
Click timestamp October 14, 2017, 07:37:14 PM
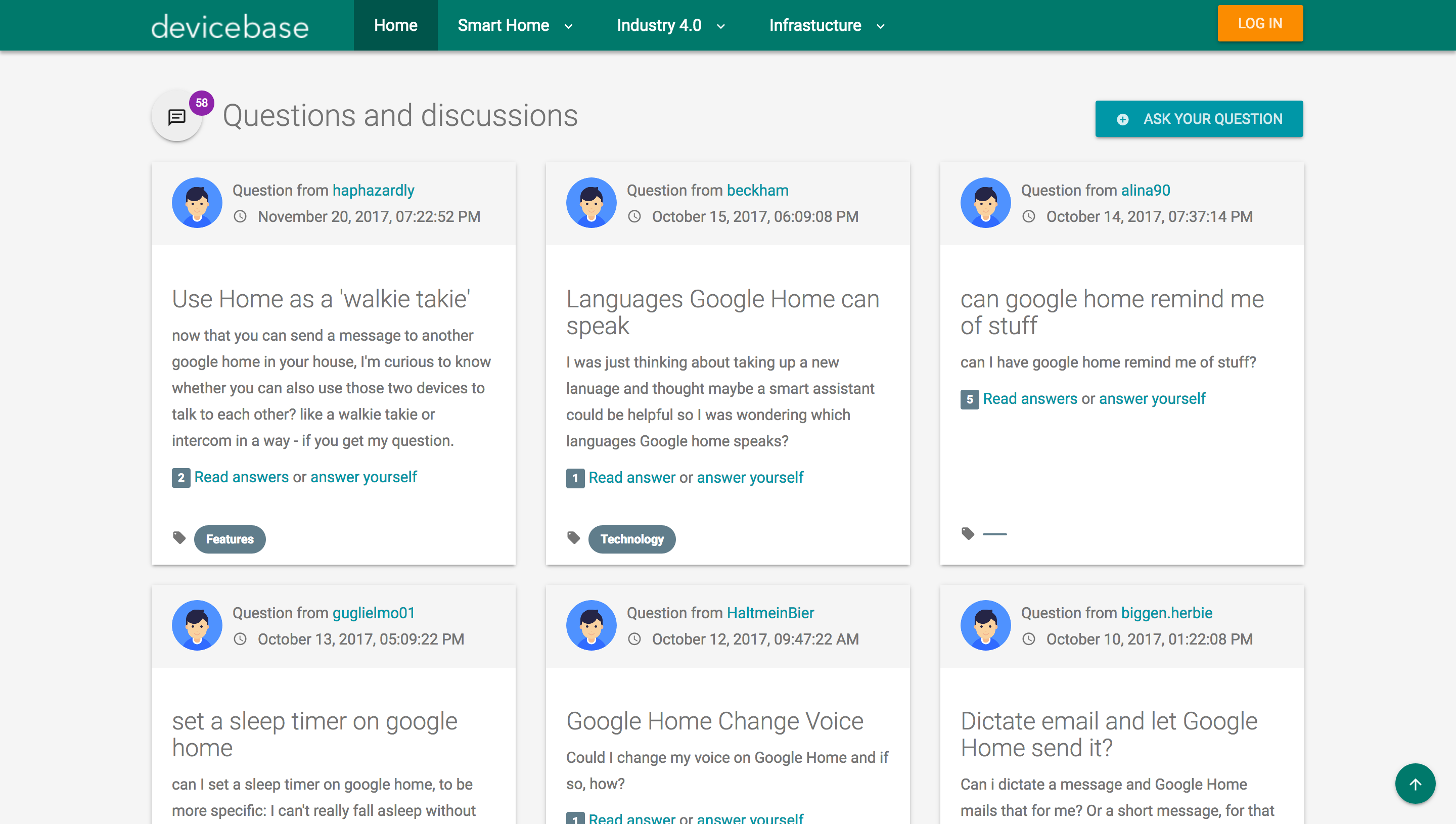tap(1149, 216)
